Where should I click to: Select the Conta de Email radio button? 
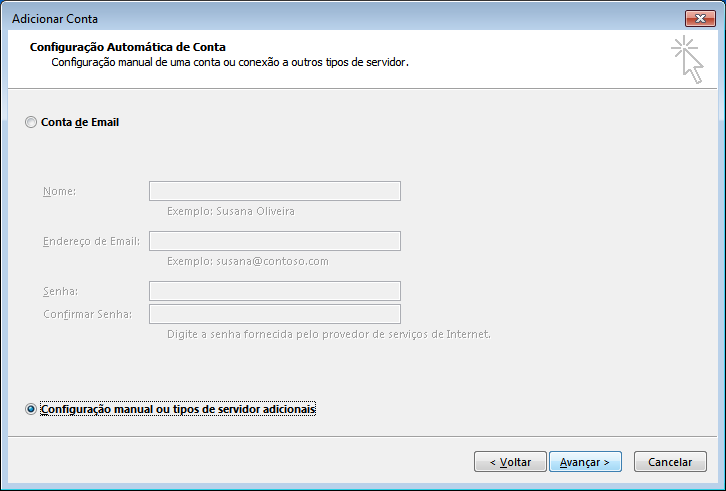click(31, 122)
